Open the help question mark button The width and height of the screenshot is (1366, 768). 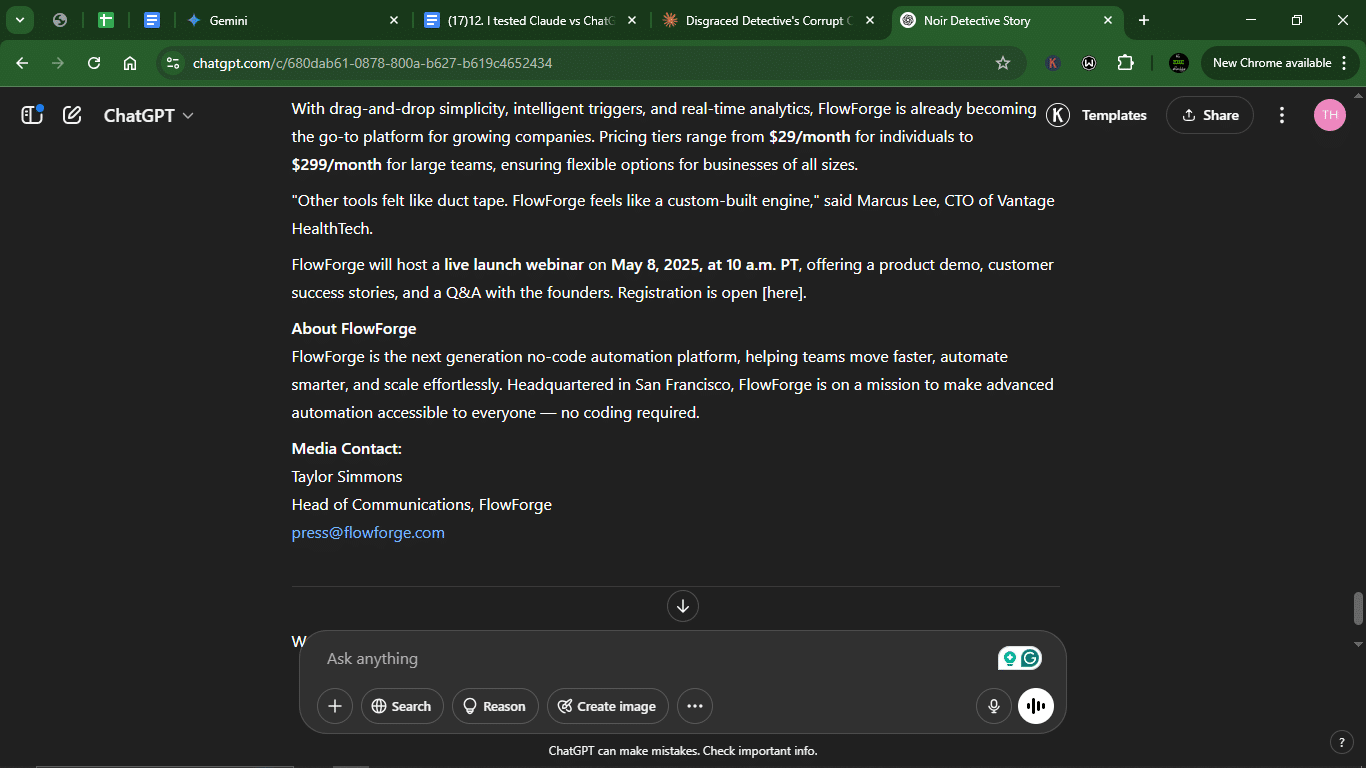[x=1342, y=742]
